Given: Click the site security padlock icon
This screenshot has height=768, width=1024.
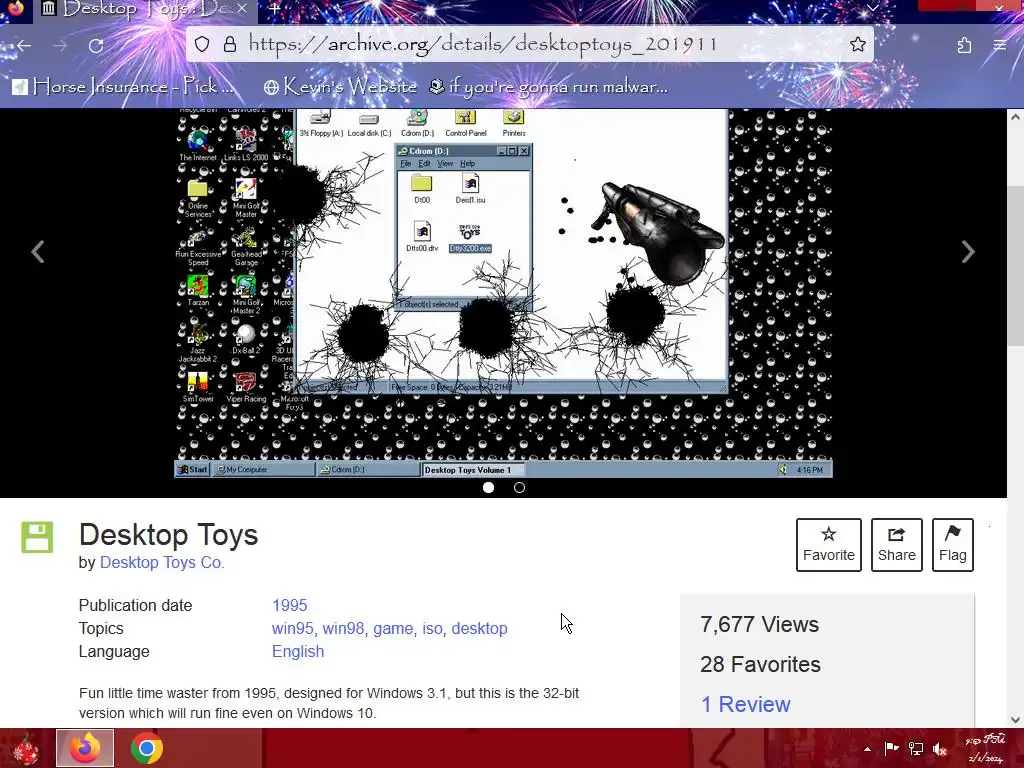Looking at the screenshot, I should point(230,44).
